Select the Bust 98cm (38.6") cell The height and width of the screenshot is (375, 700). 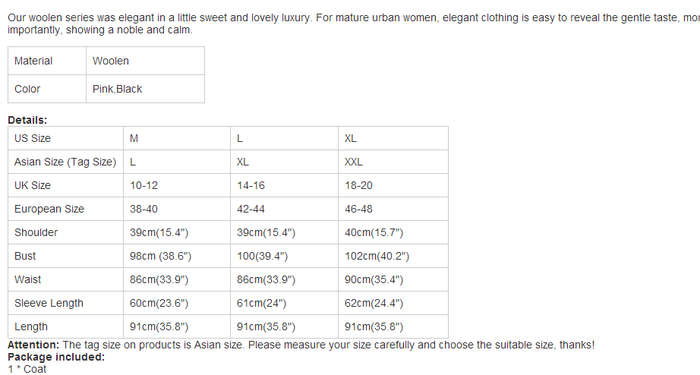177,256
